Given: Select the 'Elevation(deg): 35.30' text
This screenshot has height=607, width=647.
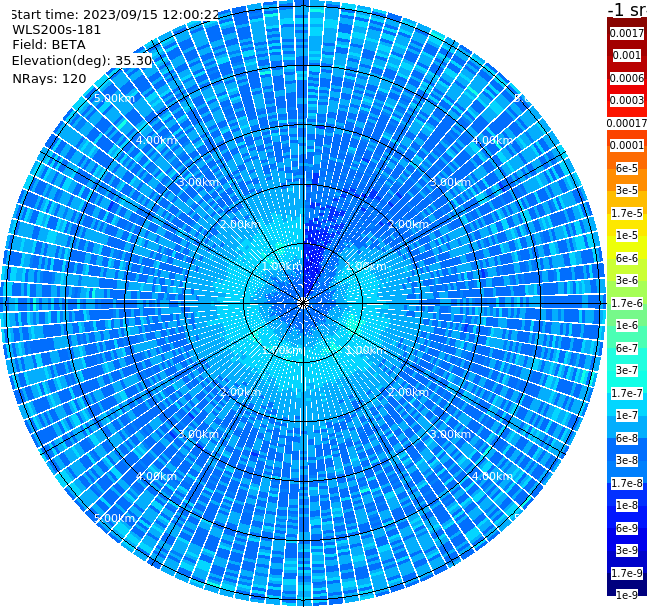Looking at the screenshot, I should pos(82,61).
